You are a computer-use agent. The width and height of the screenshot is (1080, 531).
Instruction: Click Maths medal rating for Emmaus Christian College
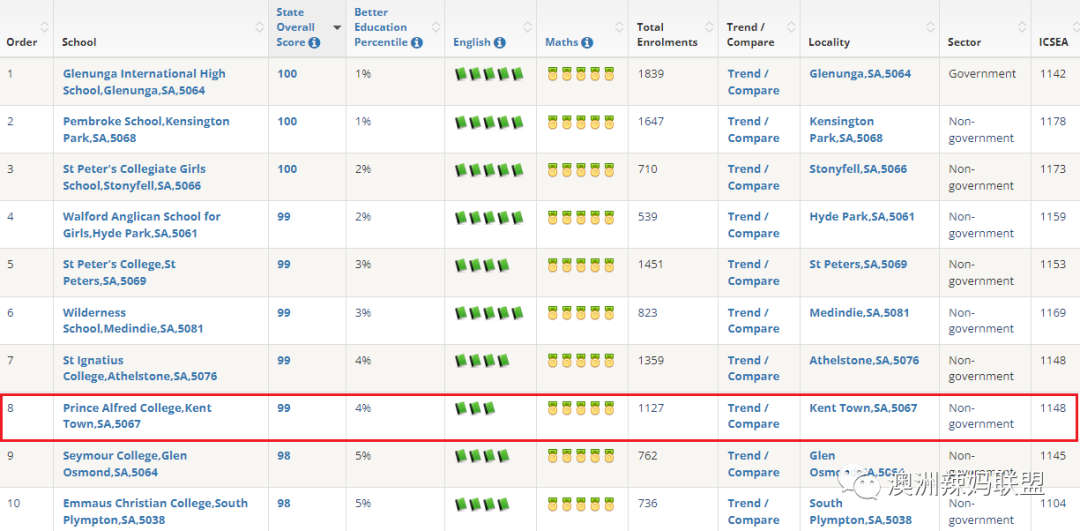581,503
